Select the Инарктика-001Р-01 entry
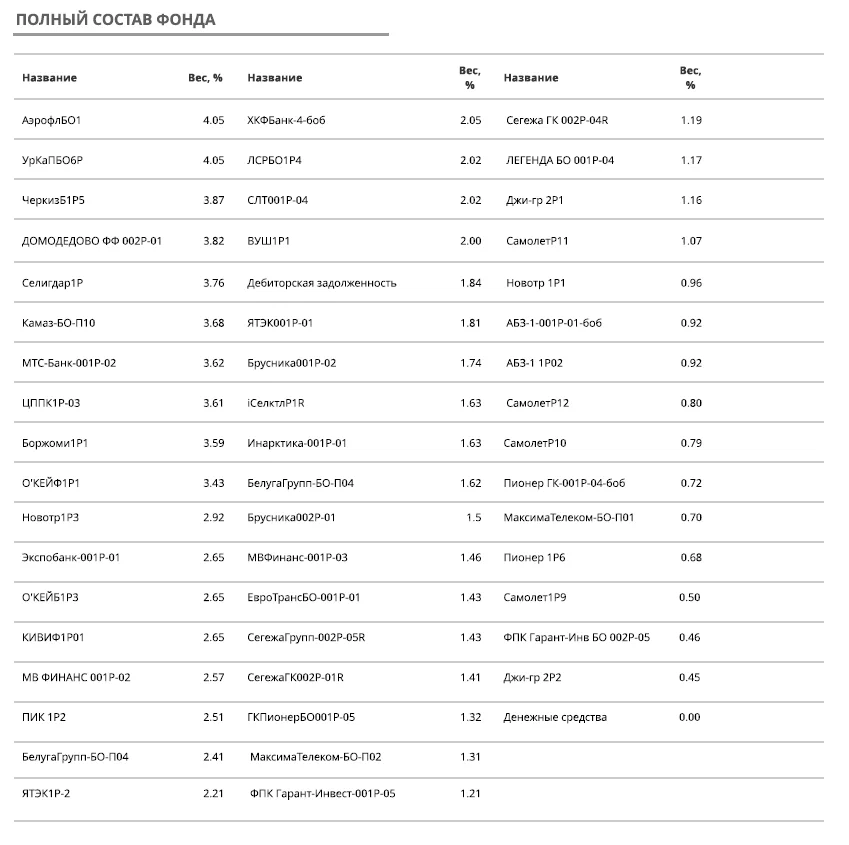849x845 pixels. (x=297, y=442)
